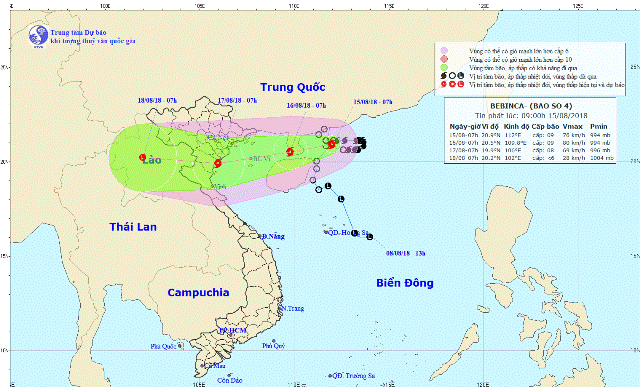Click the TP.HCM city label
Image resolution: width=640 pixels, height=387 pixels.
(x=233, y=330)
